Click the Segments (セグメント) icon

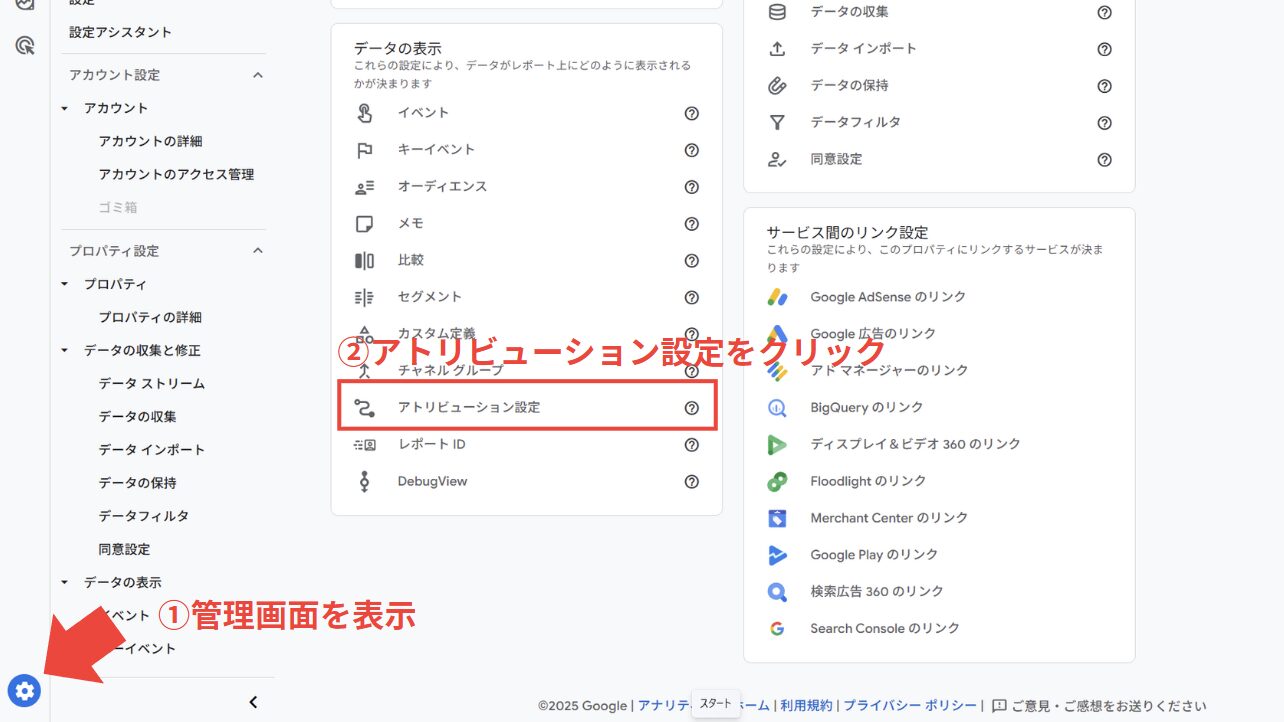[364, 297]
